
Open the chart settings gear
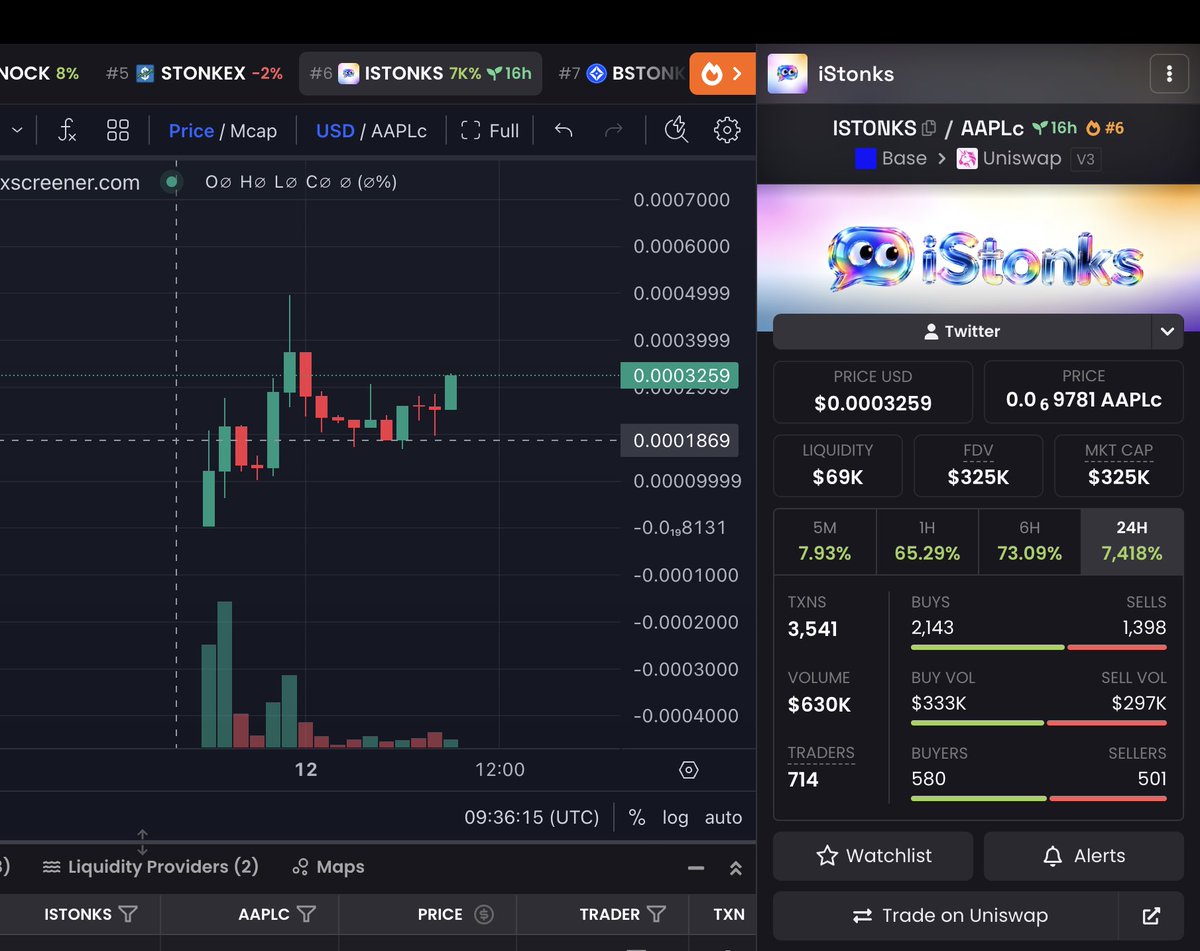727,130
